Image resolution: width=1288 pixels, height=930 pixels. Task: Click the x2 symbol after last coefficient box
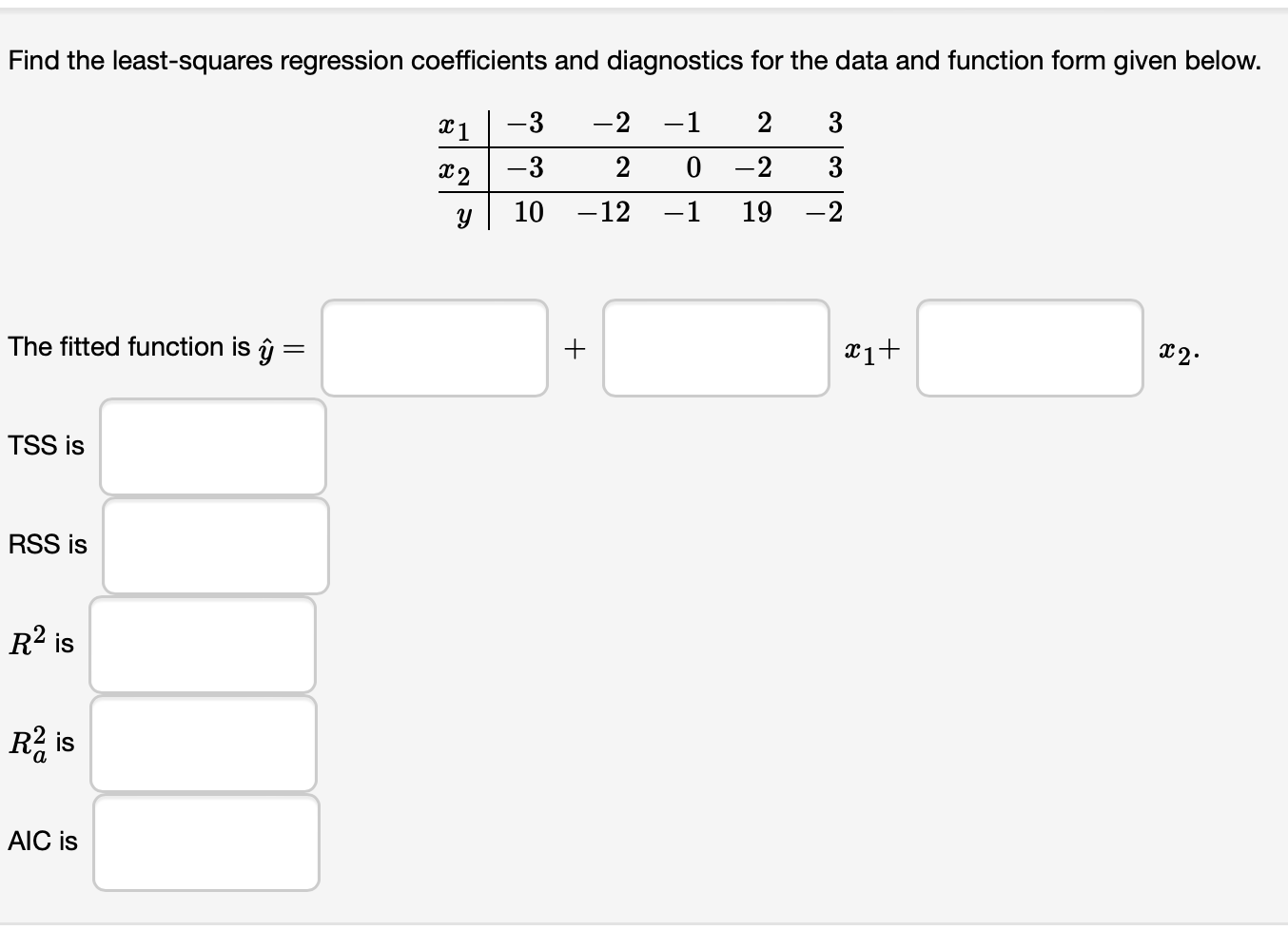point(1178,350)
